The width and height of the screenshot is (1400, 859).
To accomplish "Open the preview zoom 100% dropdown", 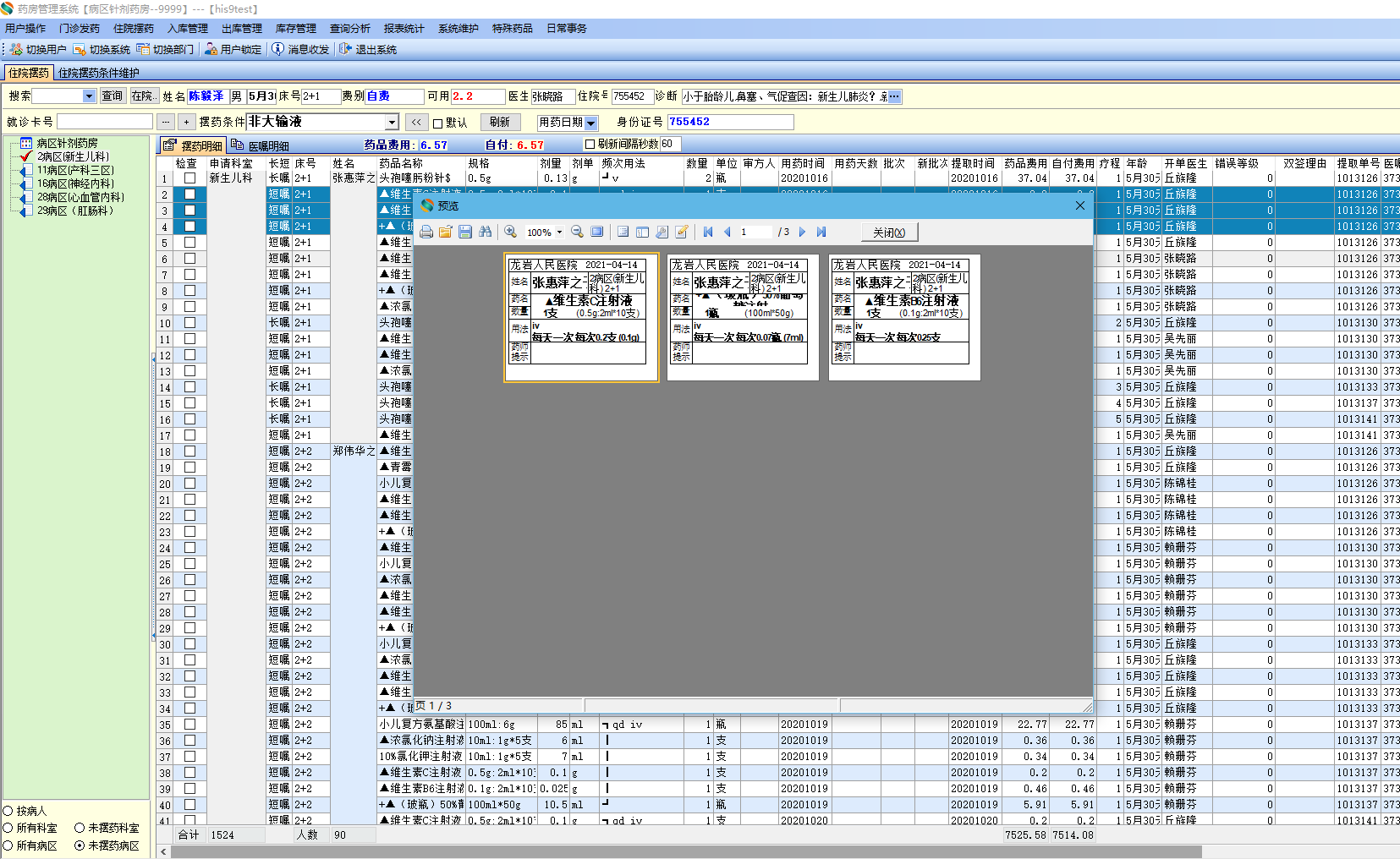I will 559,233.
